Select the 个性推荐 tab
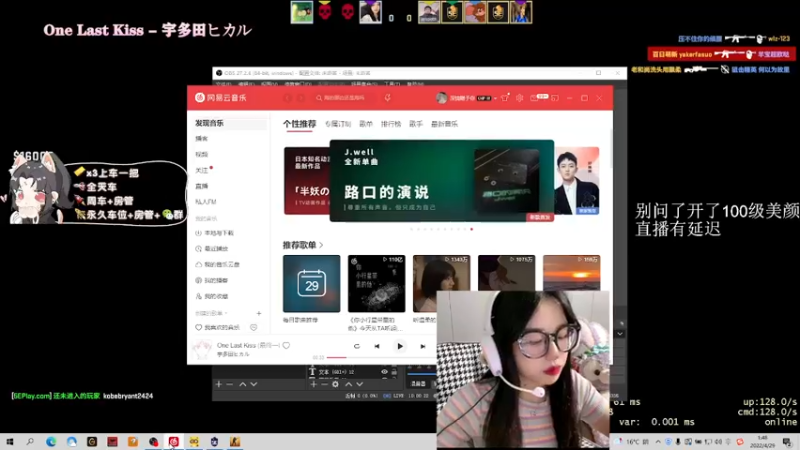Image resolution: width=800 pixels, height=450 pixels. (x=299, y=124)
